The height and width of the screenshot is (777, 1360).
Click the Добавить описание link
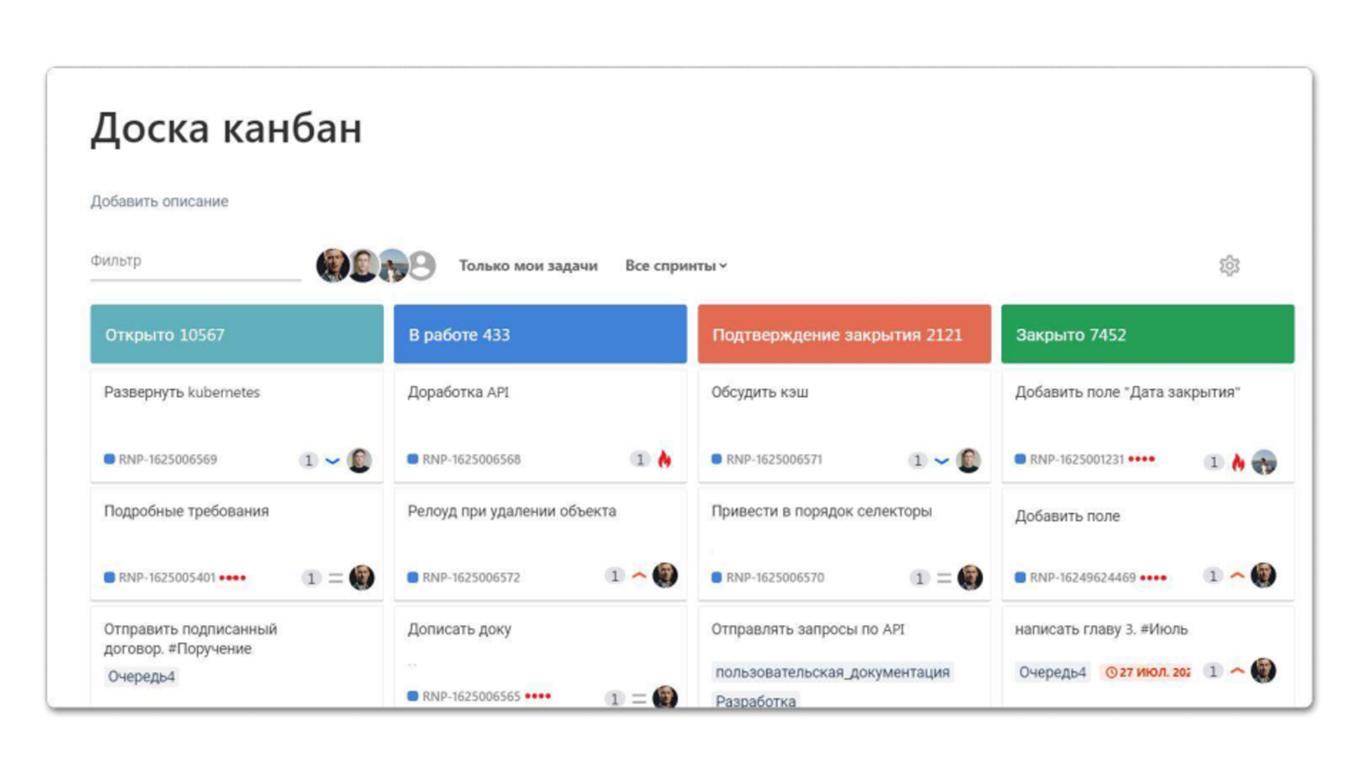pyautogui.click(x=158, y=201)
